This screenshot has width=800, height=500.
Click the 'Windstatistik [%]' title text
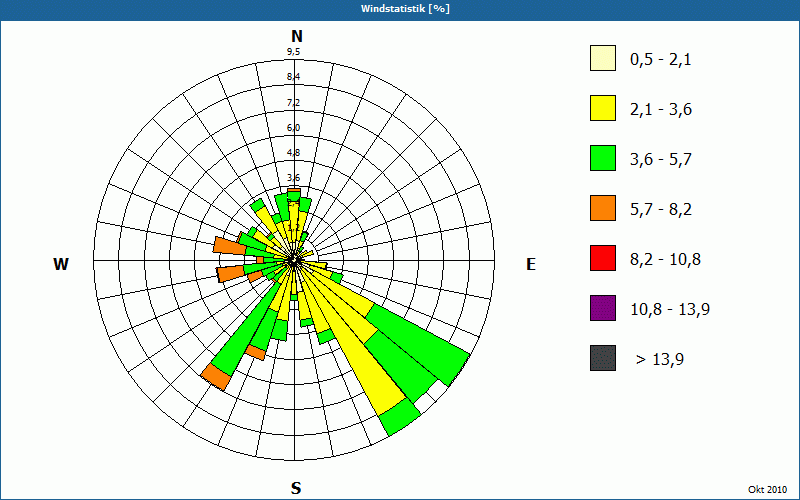click(405, 9)
